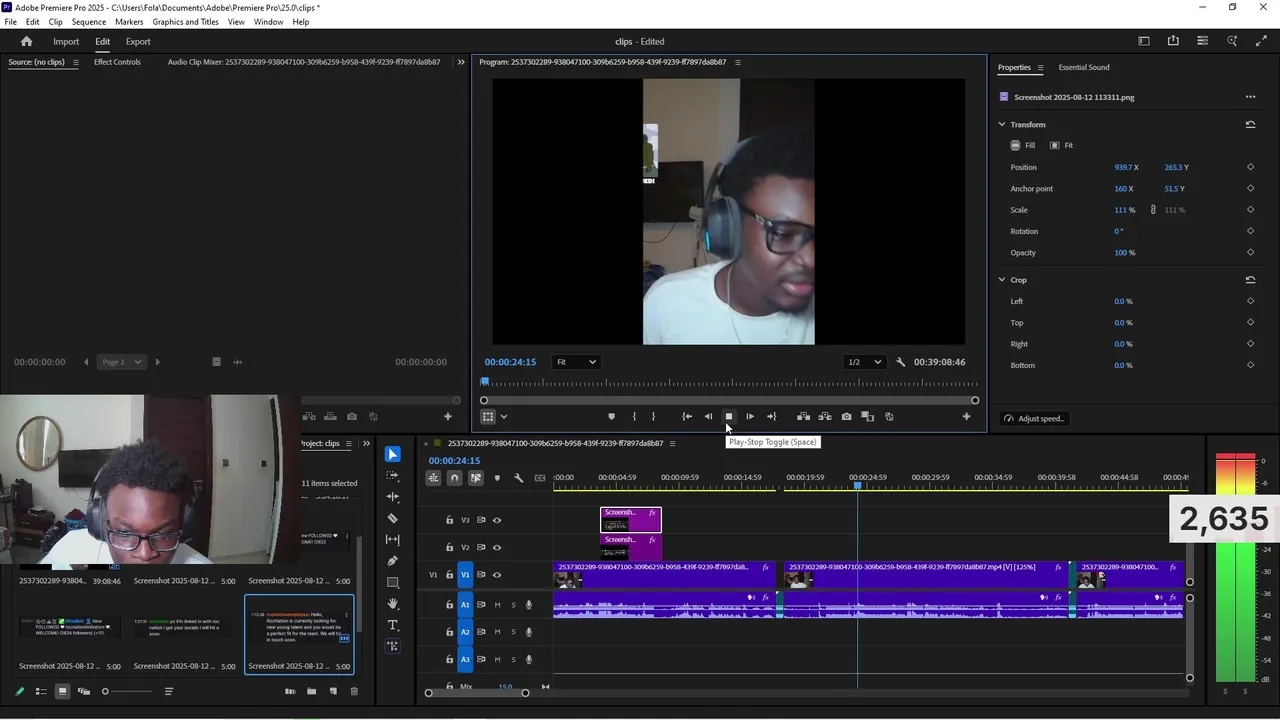The width and height of the screenshot is (1280, 720).
Task: Click the Play-Stop toggle button
Action: 729,417
